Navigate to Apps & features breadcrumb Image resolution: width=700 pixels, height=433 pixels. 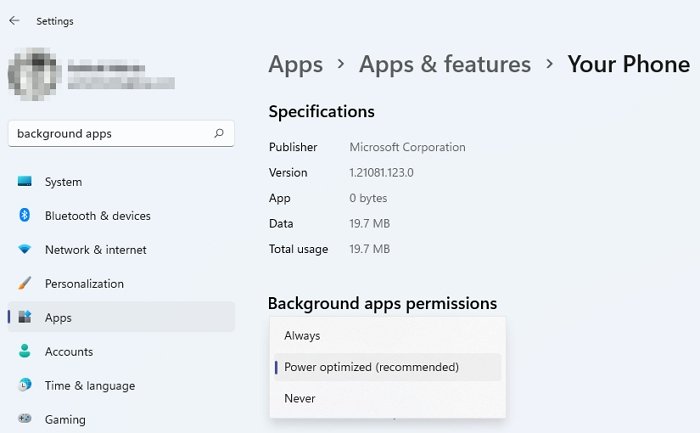tap(444, 65)
